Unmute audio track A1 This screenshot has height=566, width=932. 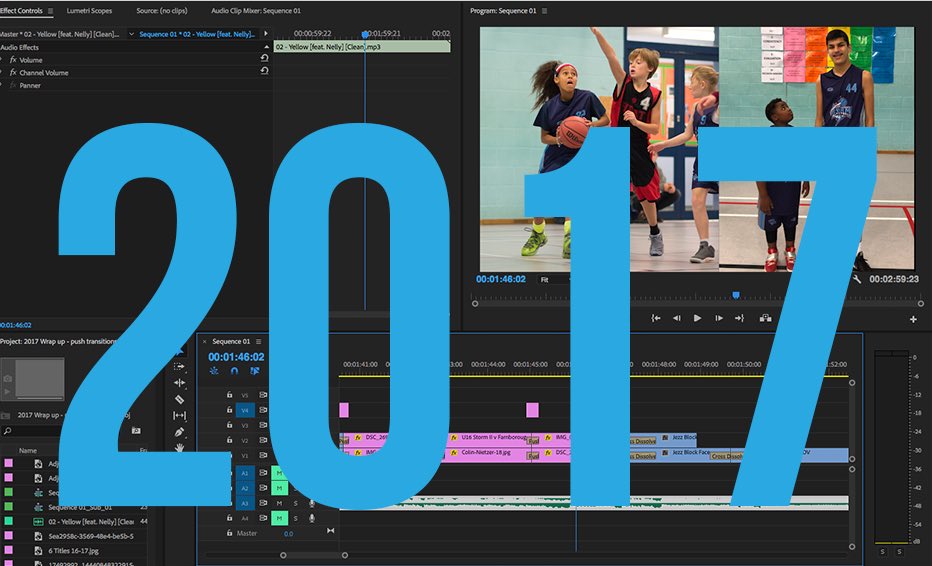279,473
